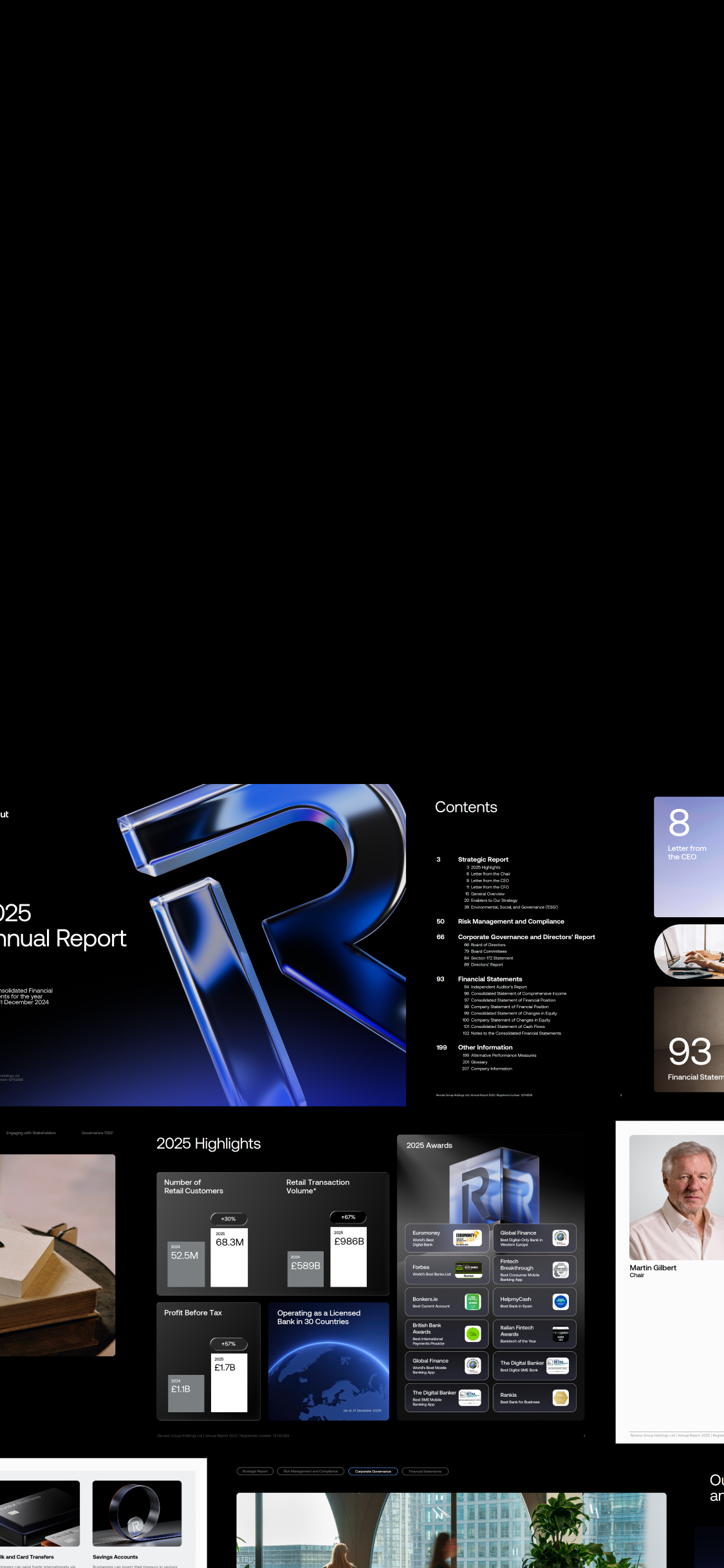Image resolution: width=724 pixels, height=1568 pixels.
Task: Select the green Bonkers.ie award badge
Action: coord(472,1302)
